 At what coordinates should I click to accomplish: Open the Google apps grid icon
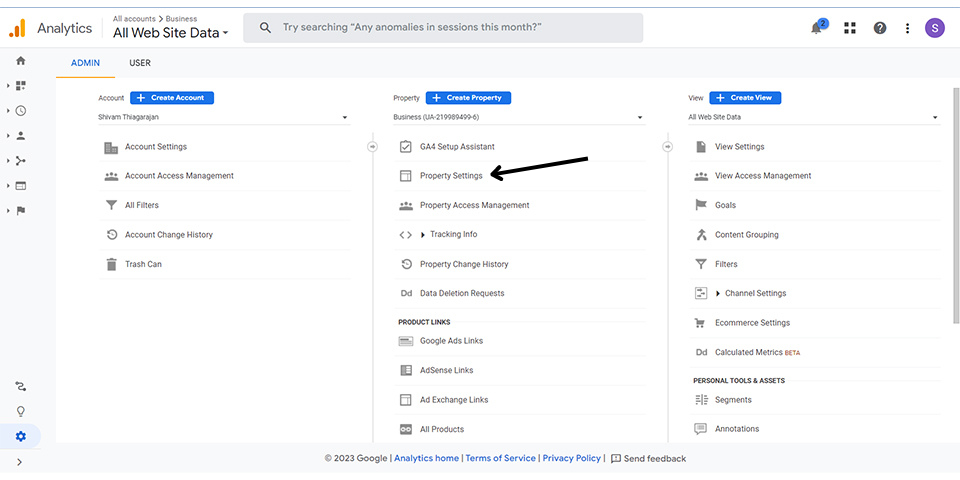[849, 28]
